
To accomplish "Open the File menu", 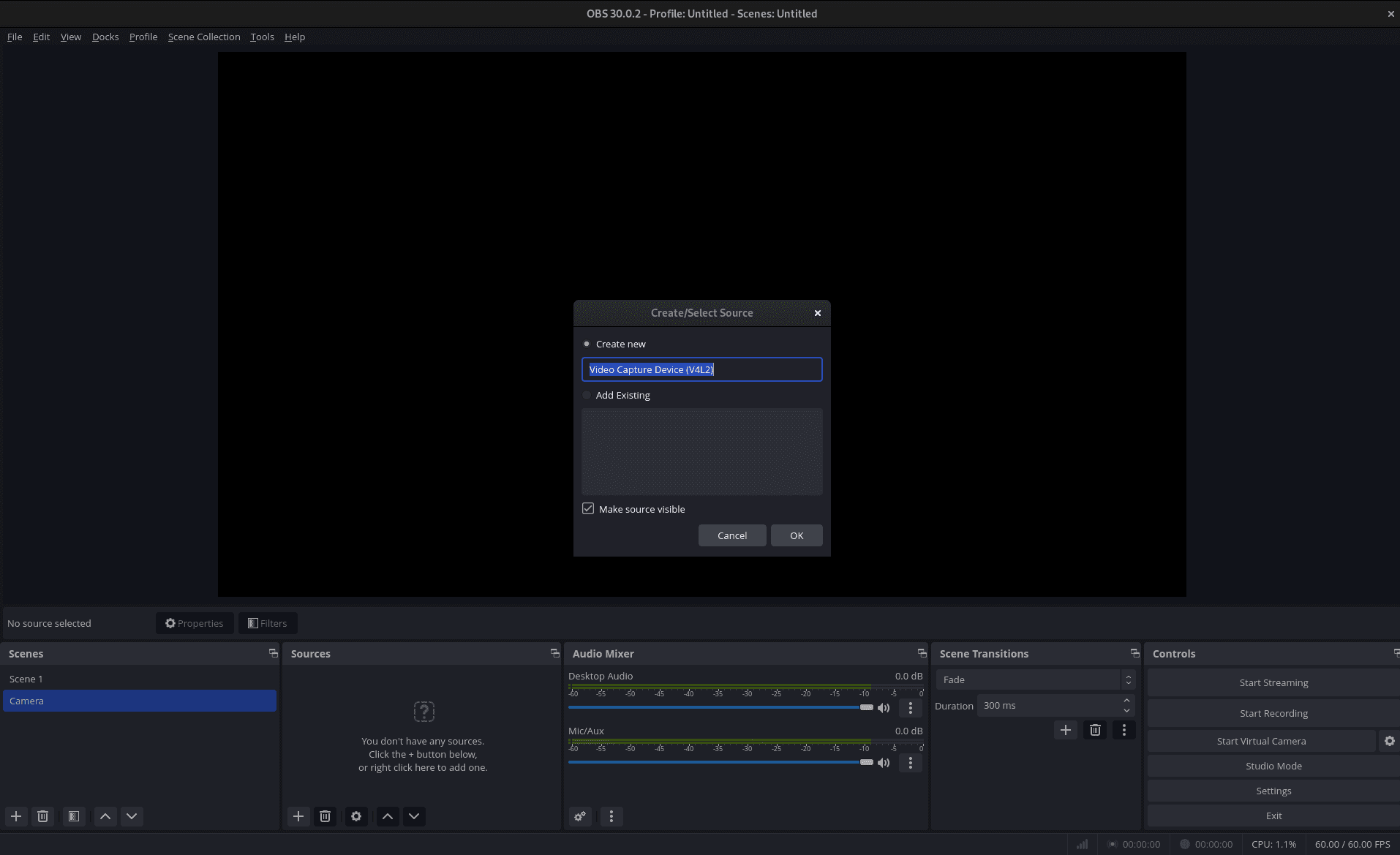I will coord(15,37).
